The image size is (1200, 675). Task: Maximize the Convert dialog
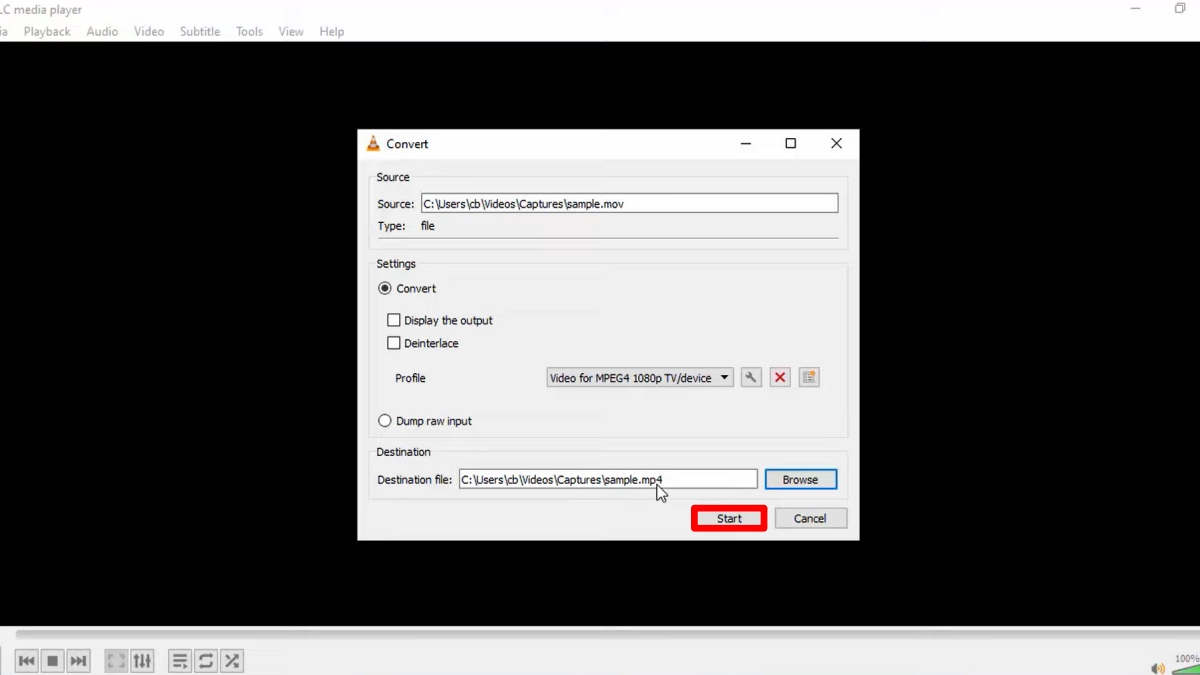[791, 144]
